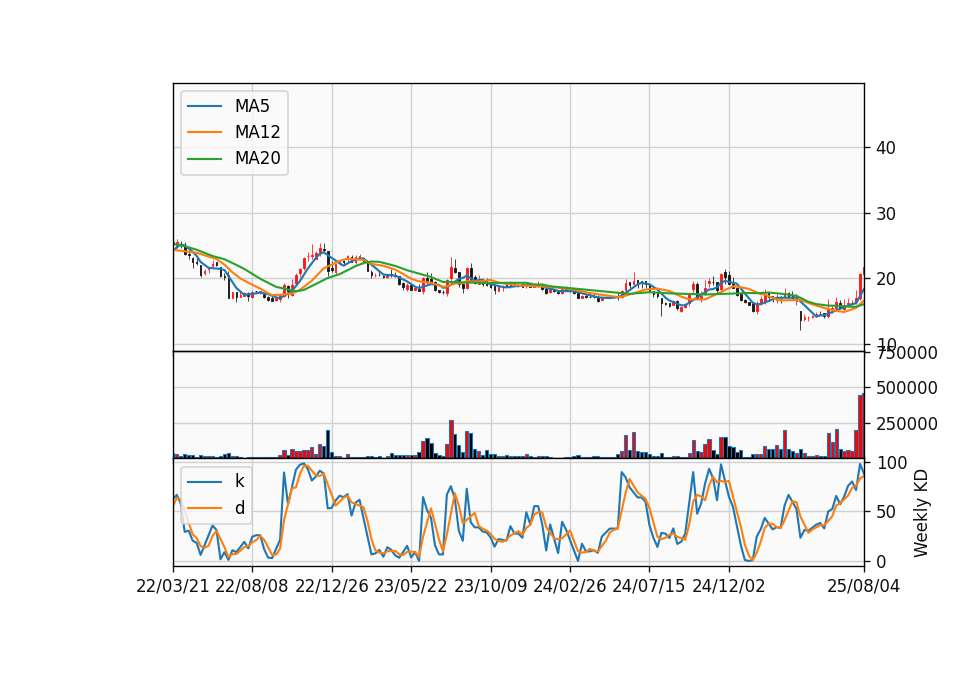
Task: Click the KD axis value 0
Action: pyautogui.click(x=881, y=561)
